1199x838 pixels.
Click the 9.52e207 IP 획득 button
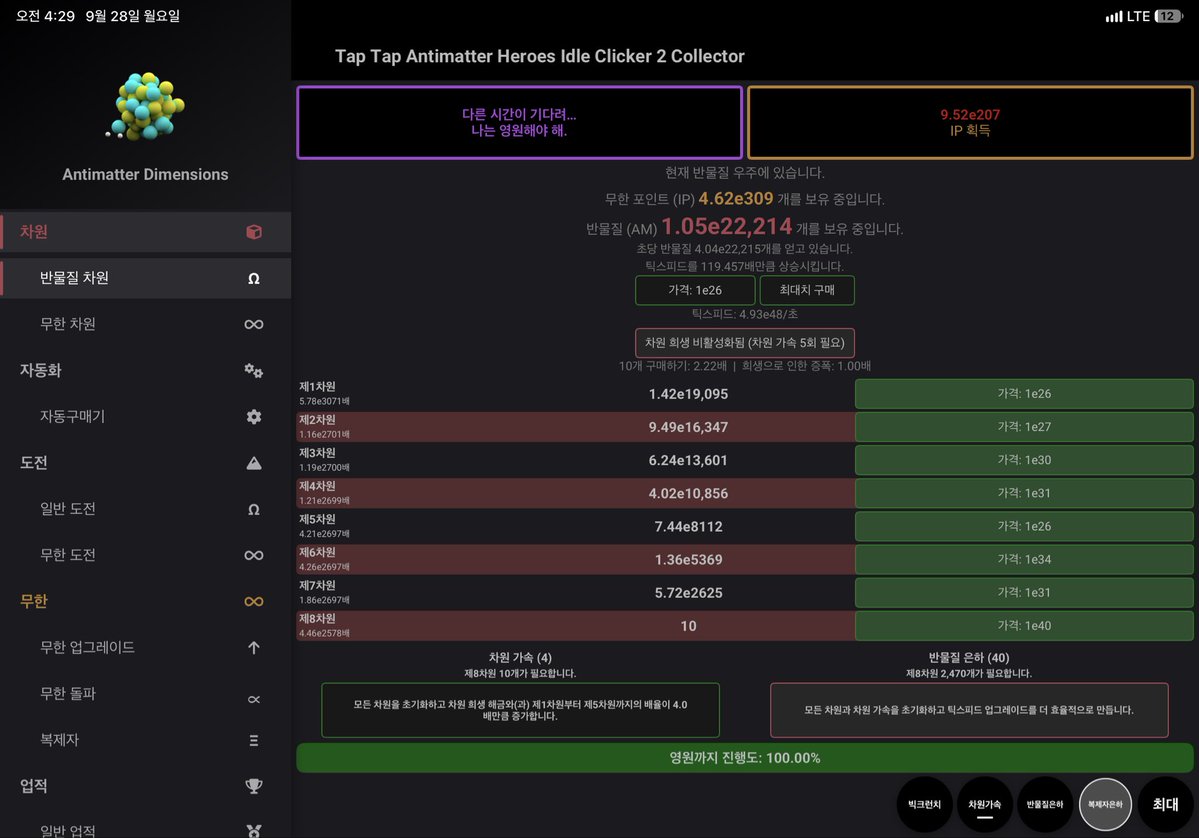[970, 122]
